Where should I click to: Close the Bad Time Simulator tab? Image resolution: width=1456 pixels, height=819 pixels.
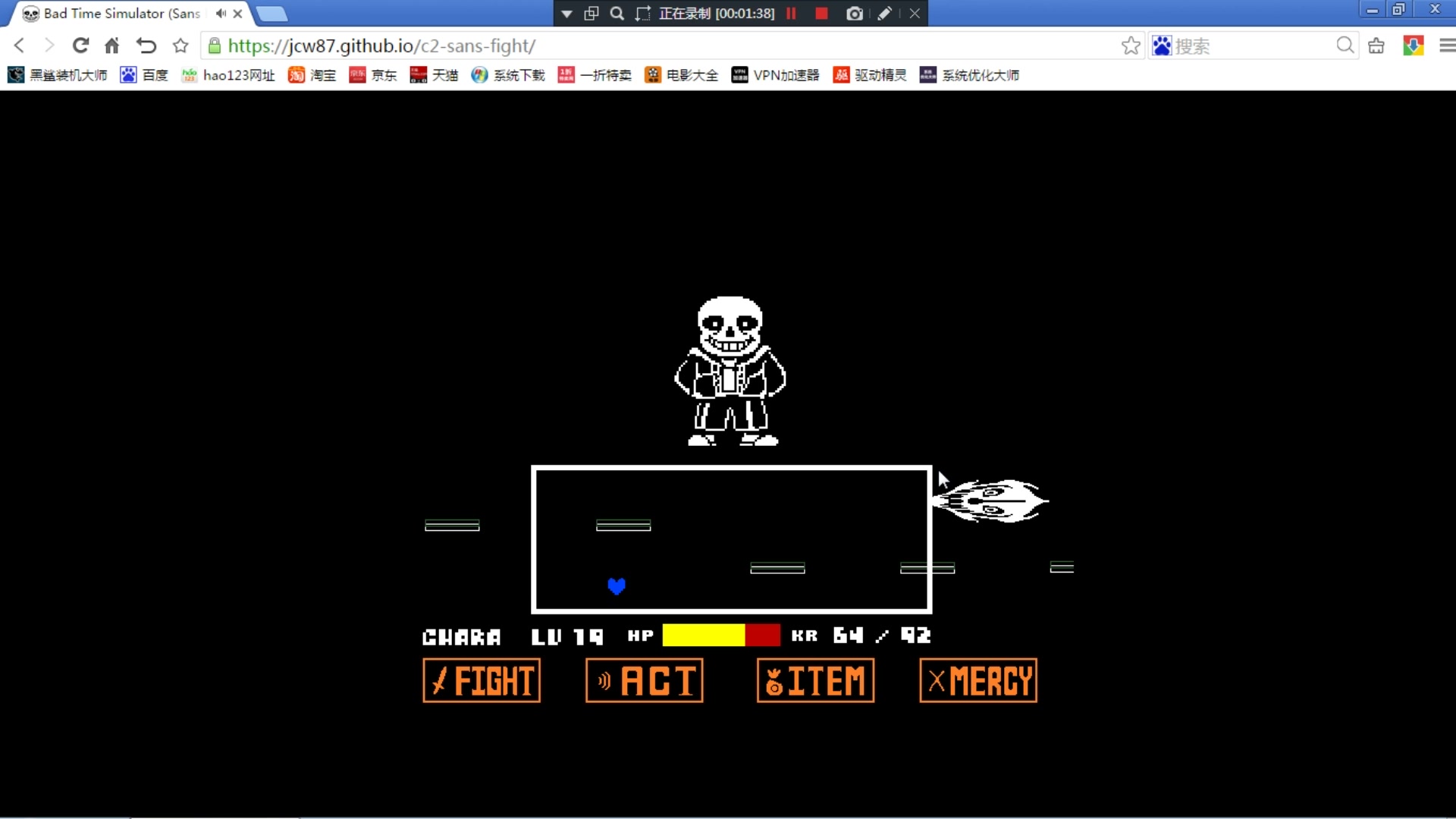click(237, 13)
